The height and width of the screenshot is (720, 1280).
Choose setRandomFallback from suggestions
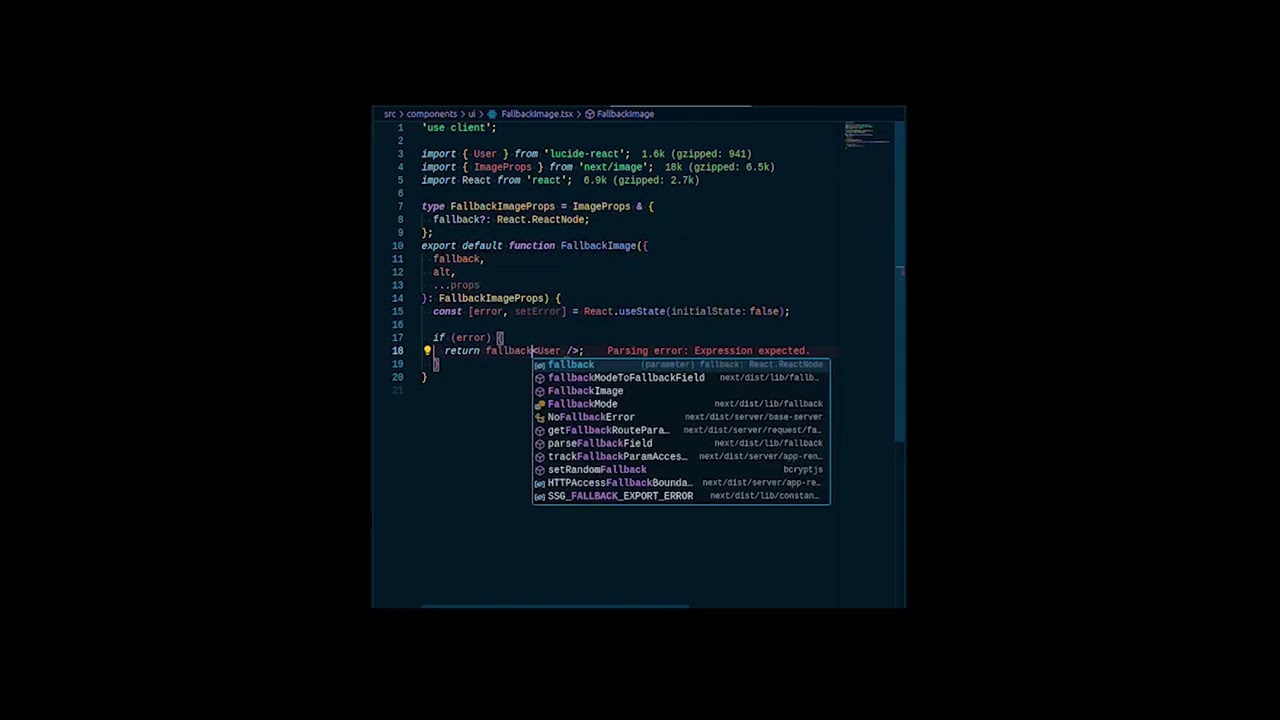click(681, 469)
